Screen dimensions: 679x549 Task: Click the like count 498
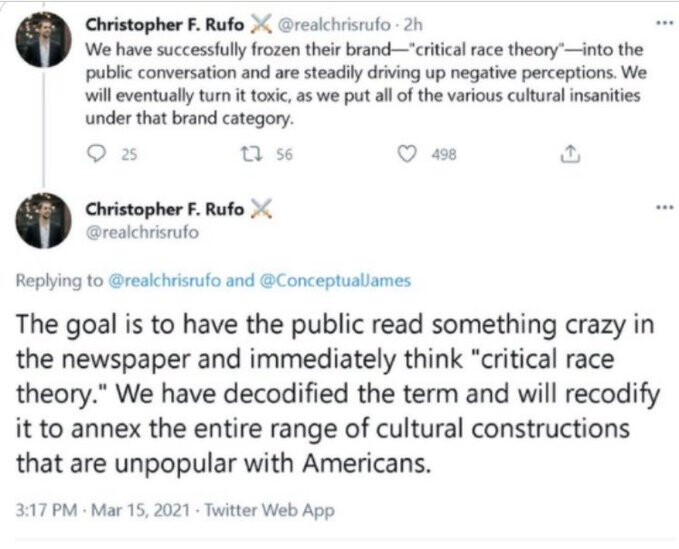tap(444, 155)
